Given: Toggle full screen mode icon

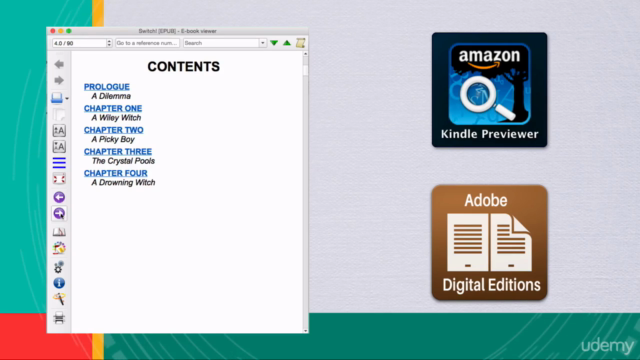Looking at the screenshot, I should click(59, 179).
